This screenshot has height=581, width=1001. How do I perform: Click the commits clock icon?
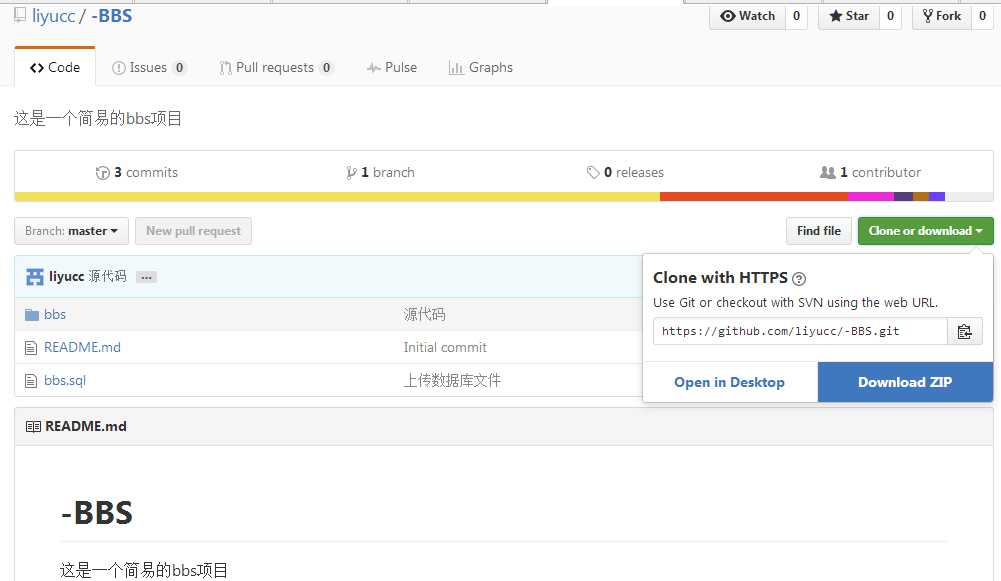coord(102,172)
